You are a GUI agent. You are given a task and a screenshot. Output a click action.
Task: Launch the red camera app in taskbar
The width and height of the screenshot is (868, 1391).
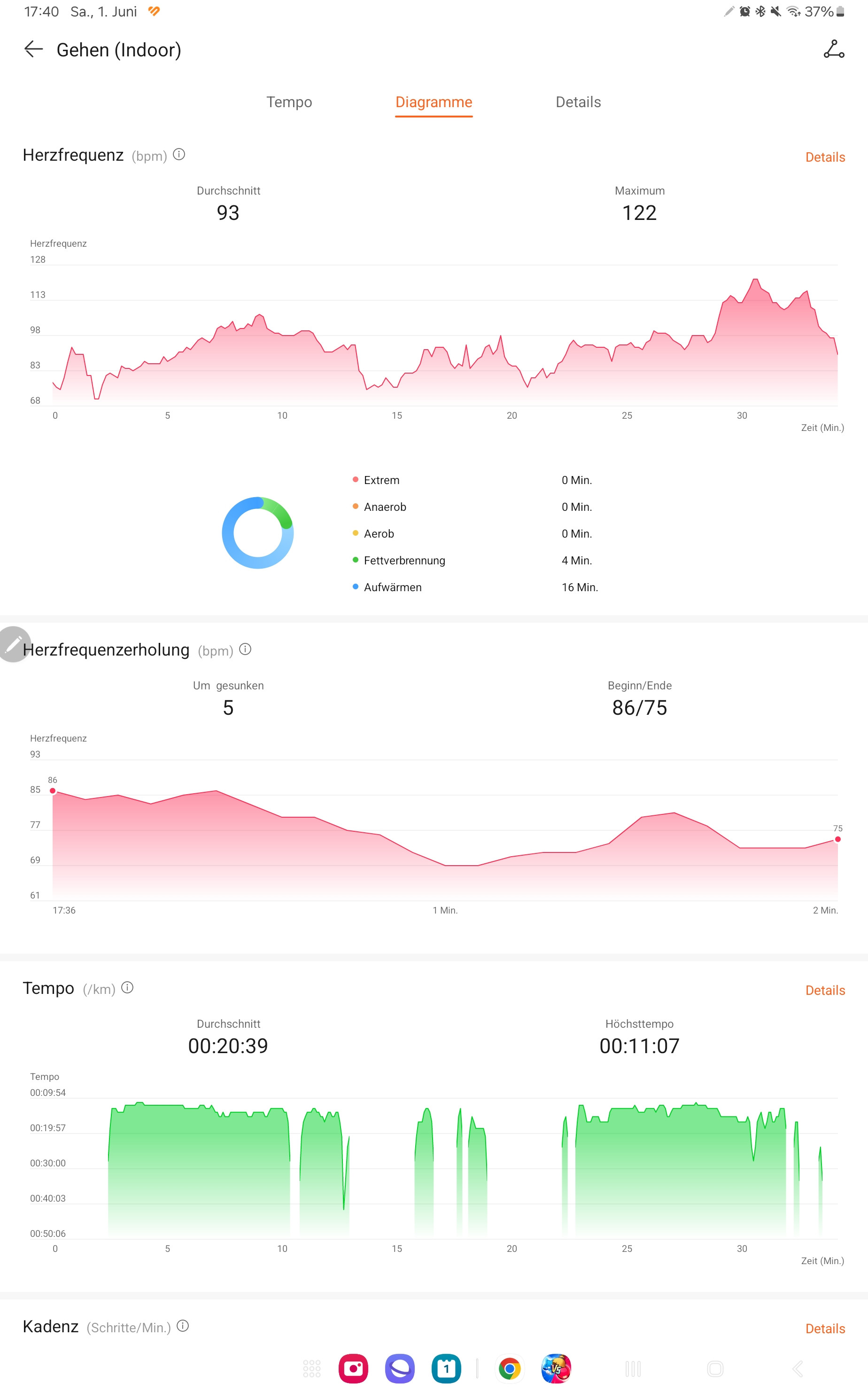pyautogui.click(x=354, y=1368)
